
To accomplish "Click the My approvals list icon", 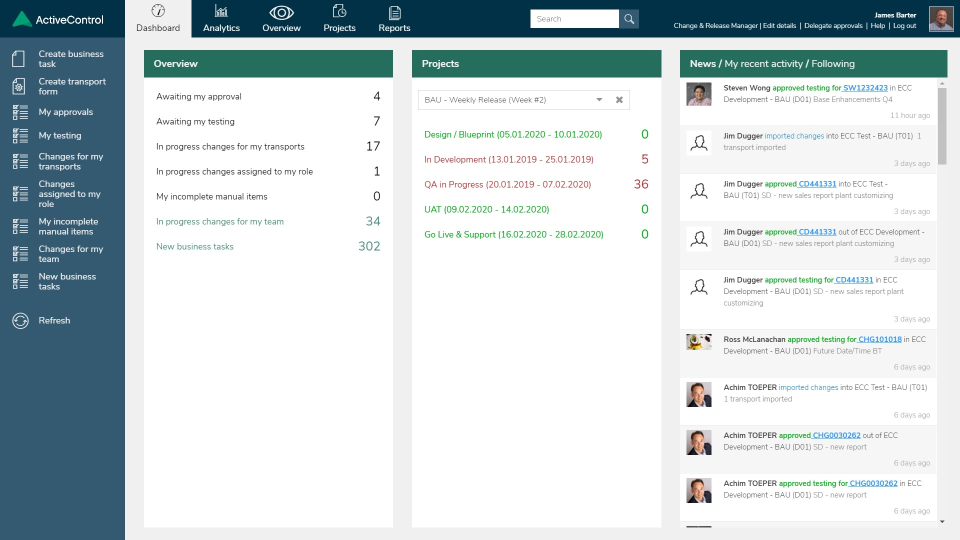I will (20, 112).
